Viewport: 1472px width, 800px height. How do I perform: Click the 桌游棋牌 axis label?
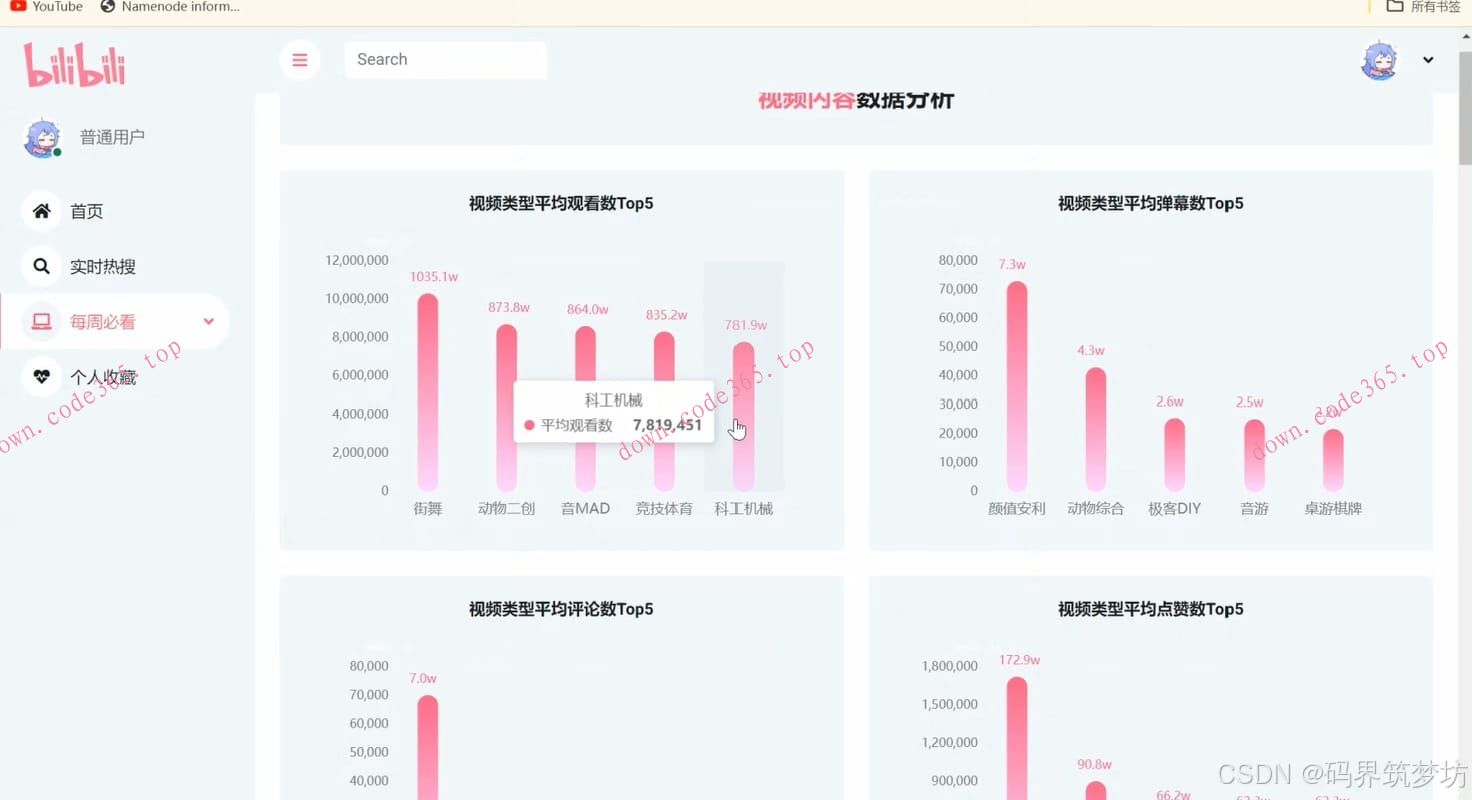[x=1333, y=508]
